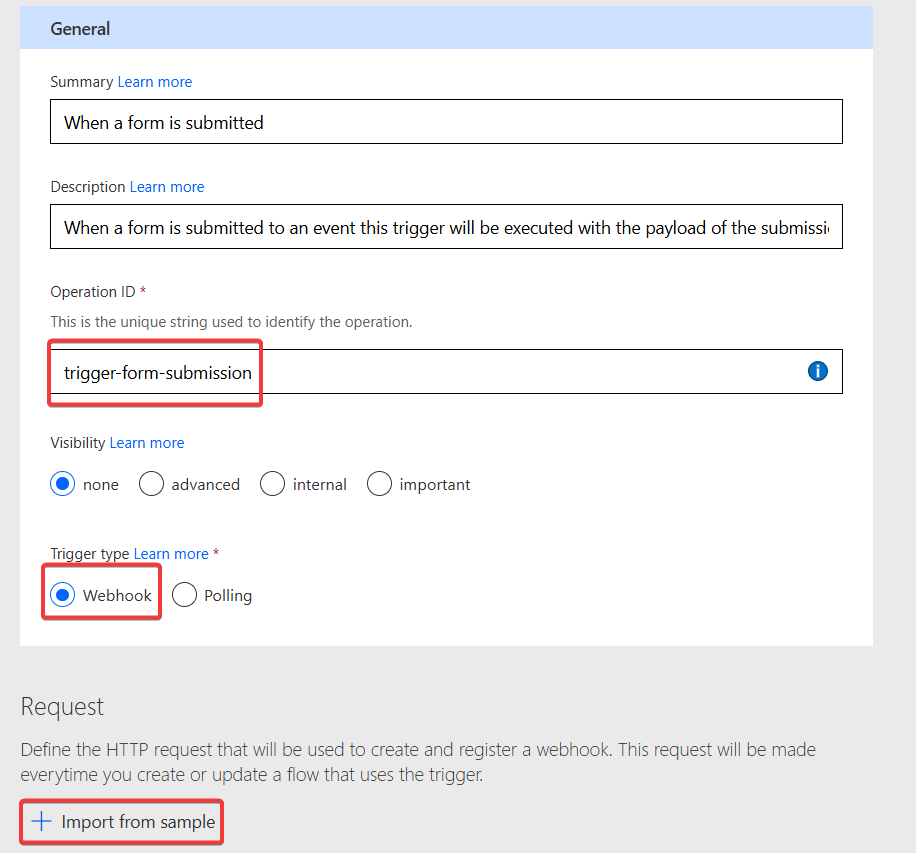Click the info icon beside Operation ID field
This screenshot has height=853, width=916.
(818, 371)
